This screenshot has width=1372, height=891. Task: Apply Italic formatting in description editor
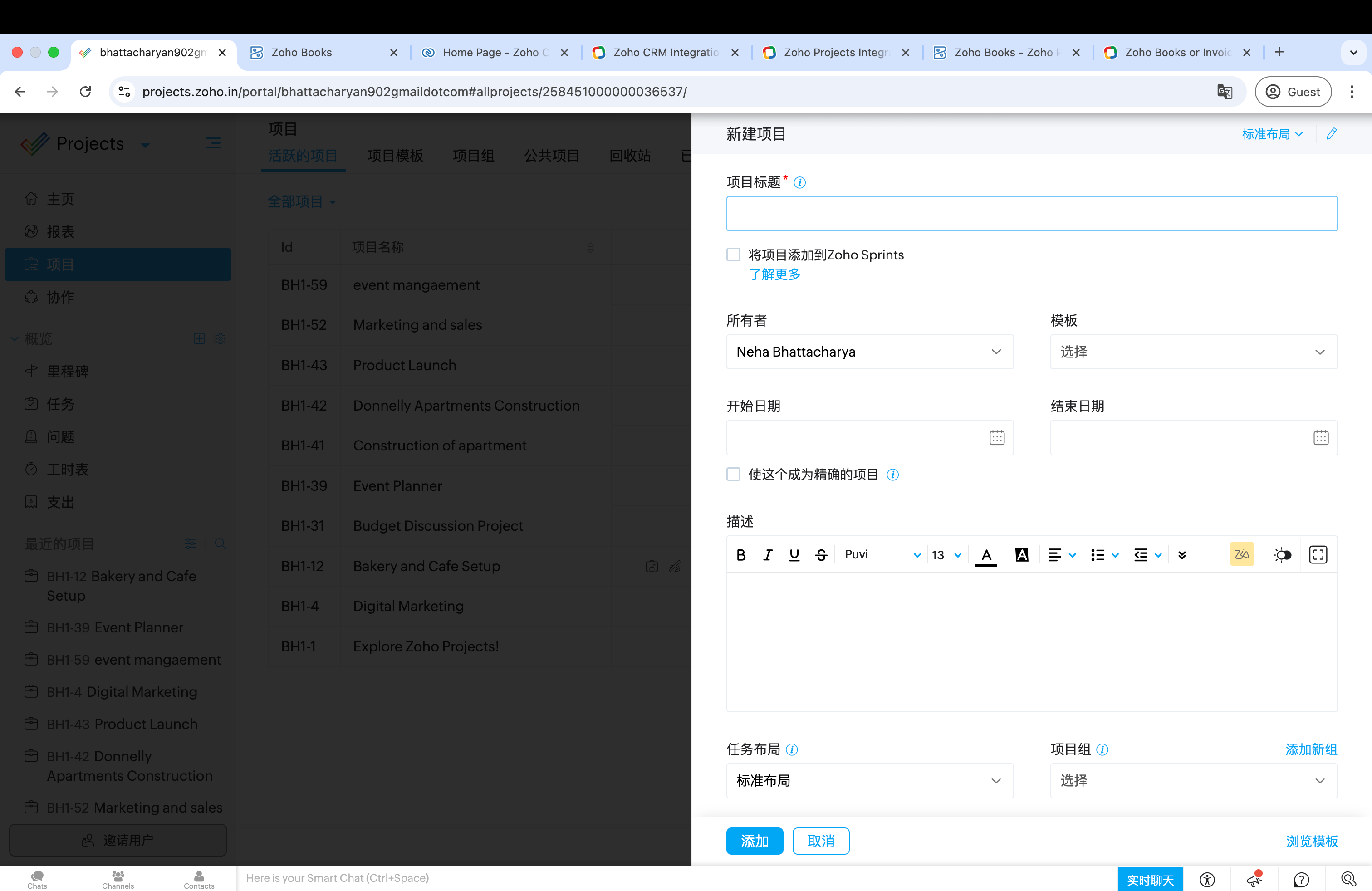[x=768, y=554]
